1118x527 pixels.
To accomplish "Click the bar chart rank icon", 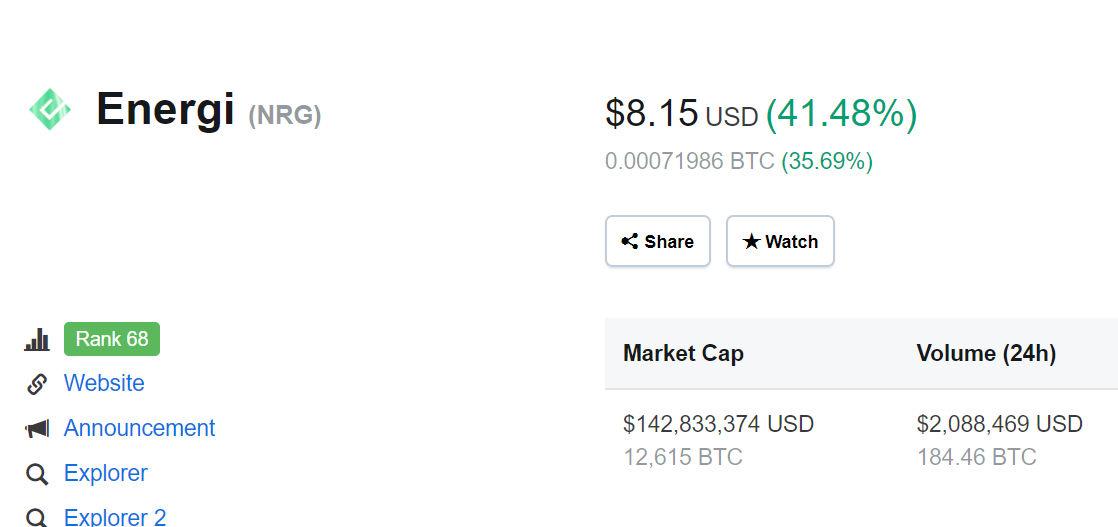I will [37, 339].
